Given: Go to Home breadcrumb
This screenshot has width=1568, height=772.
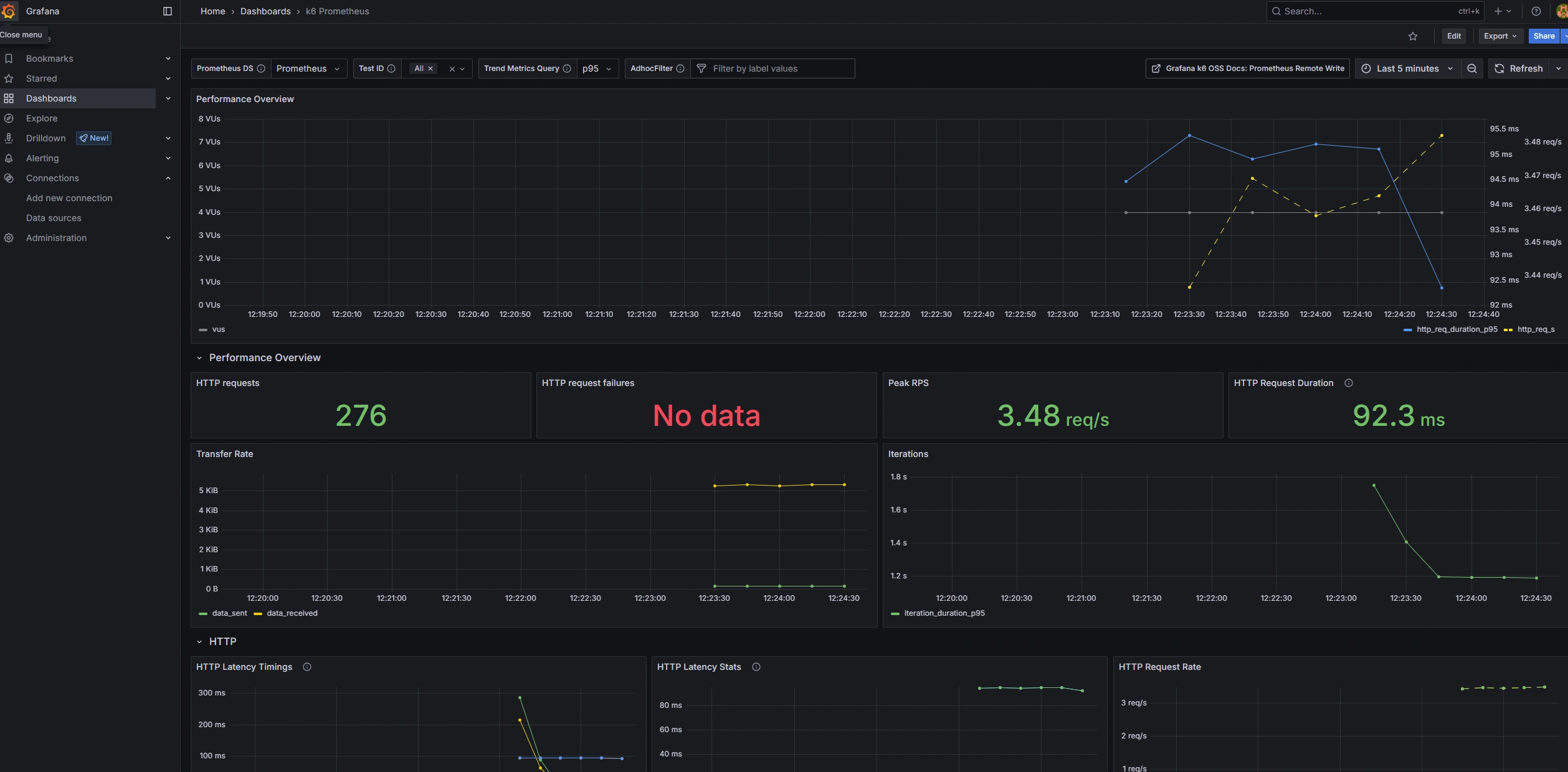Looking at the screenshot, I should (x=212, y=11).
